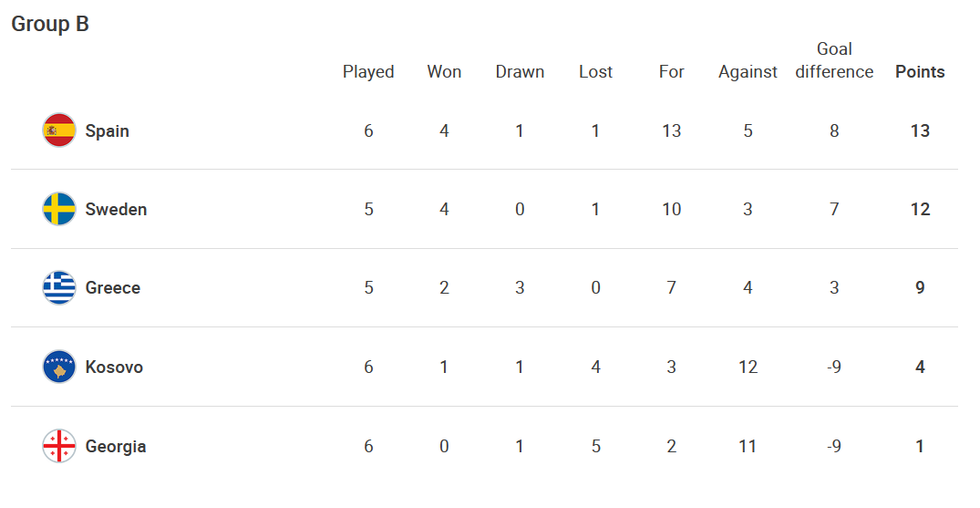Click the Goal difference column header
Image resolution: width=980 pixels, height=508 pixels.
[834, 61]
